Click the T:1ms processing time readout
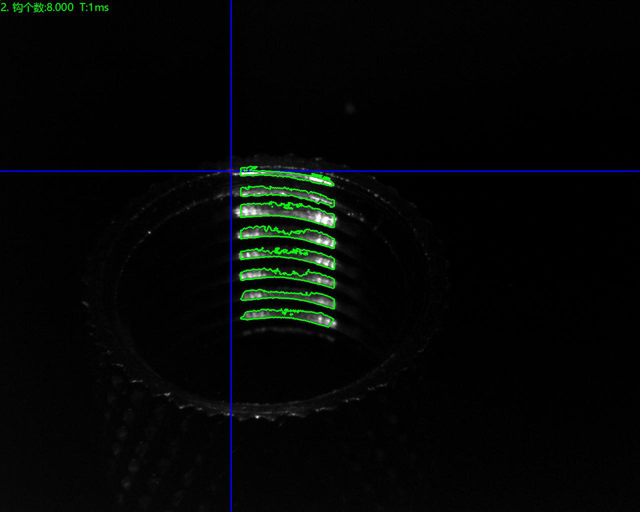 [94, 7]
